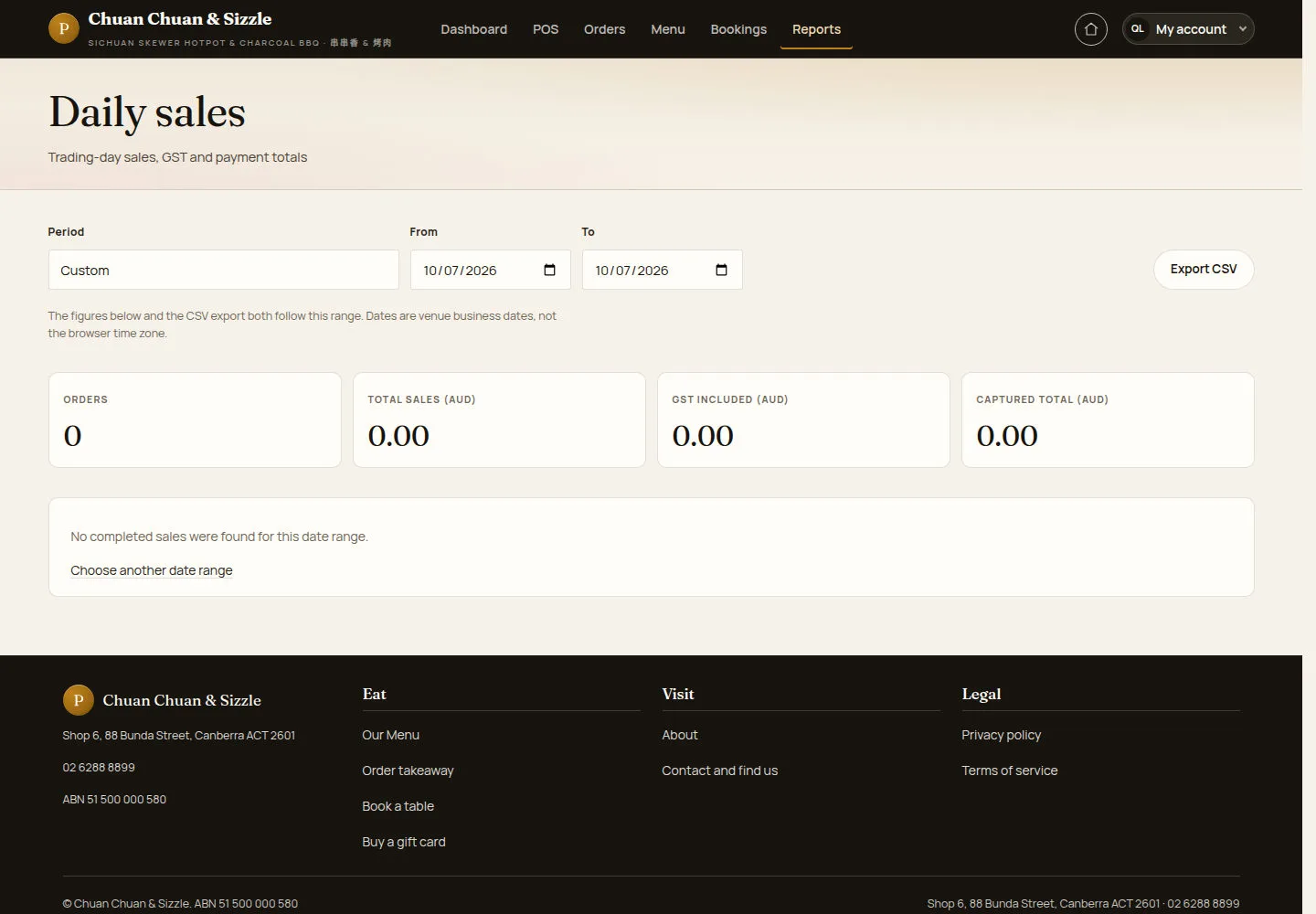Open Buy a gift card link
This screenshot has height=914, width=1316.
pos(403,842)
